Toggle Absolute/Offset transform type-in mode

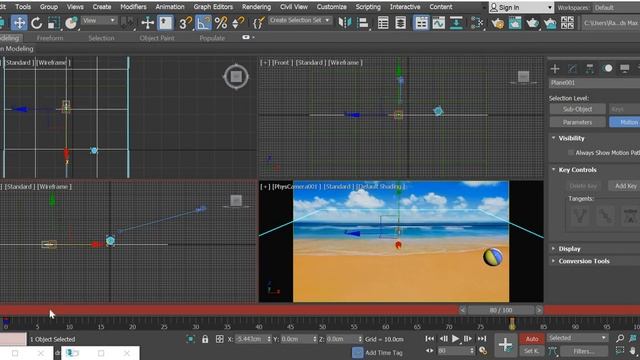click(x=220, y=339)
